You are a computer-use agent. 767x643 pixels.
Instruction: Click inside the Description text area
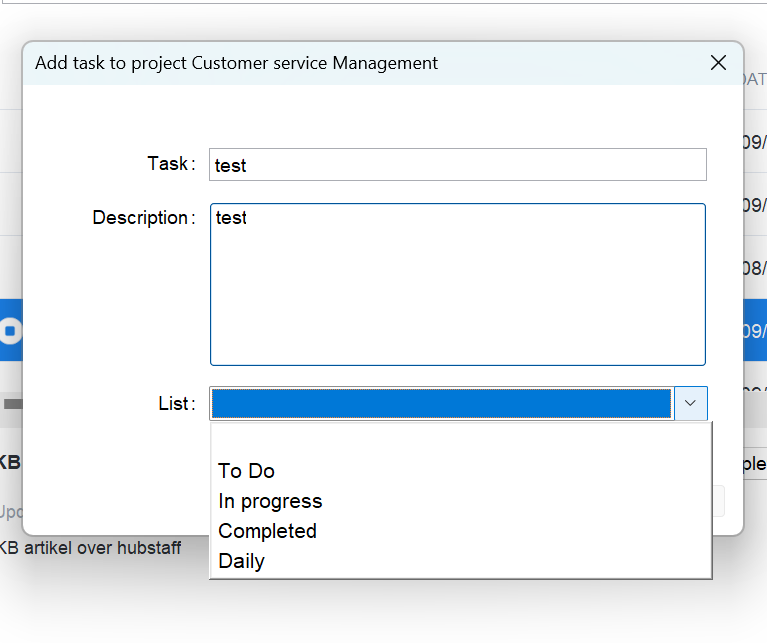click(457, 285)
